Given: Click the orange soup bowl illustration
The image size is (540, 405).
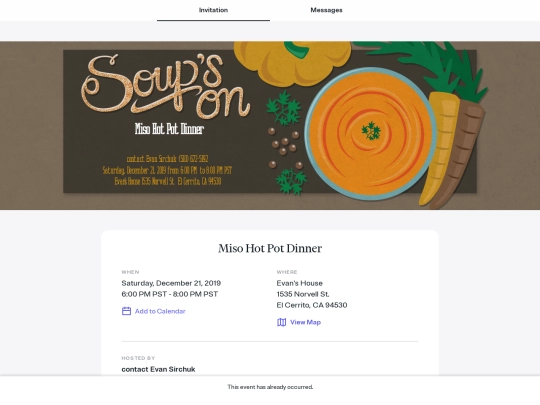Looking at the screenshot, I should [x=370, y=134].
